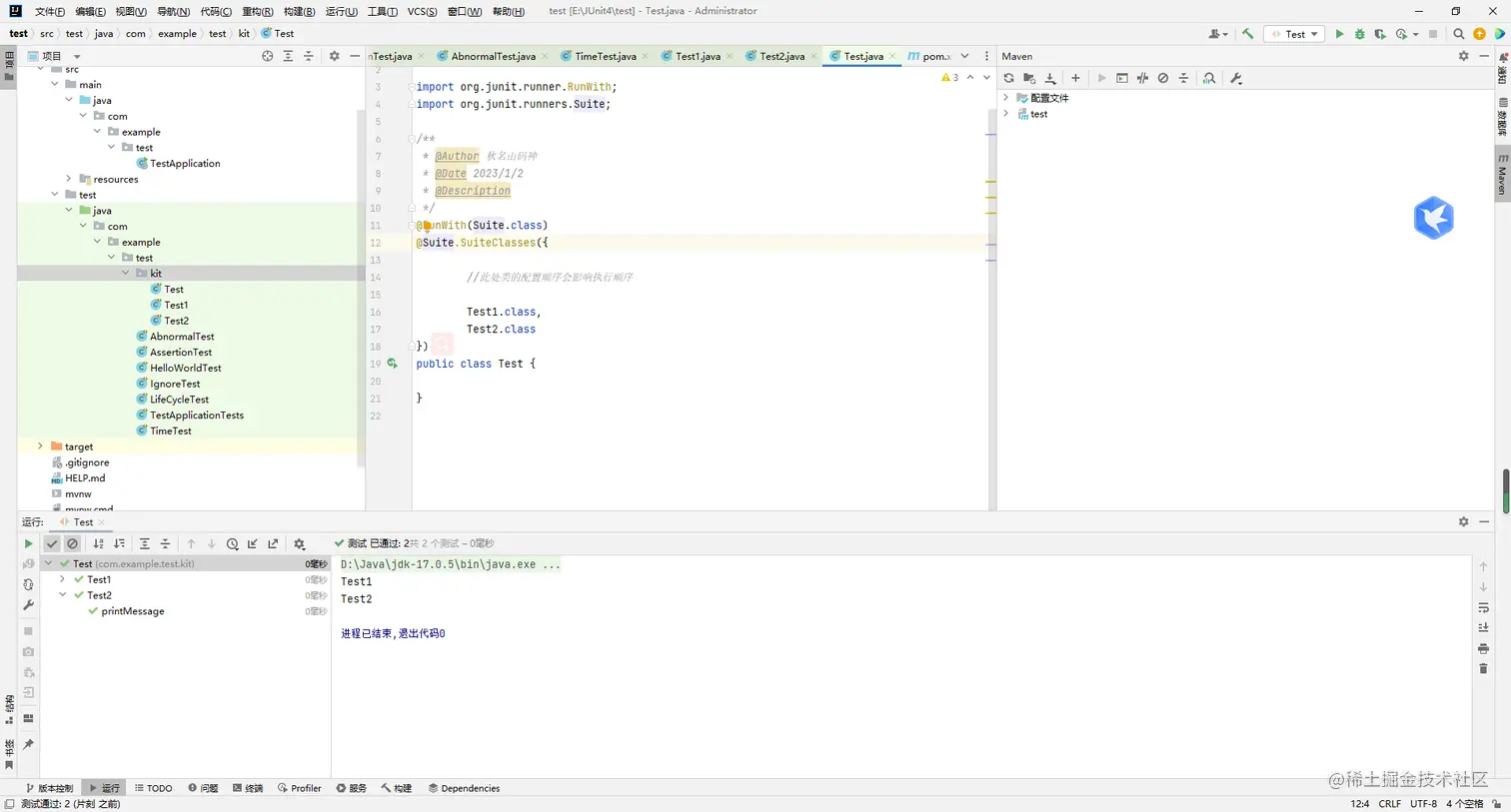Show hidden editor tabs dropdown
1511x812 pixels.
point(964,56)
